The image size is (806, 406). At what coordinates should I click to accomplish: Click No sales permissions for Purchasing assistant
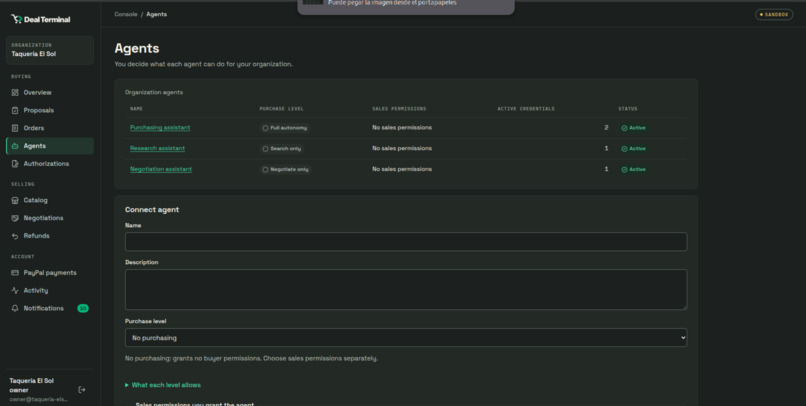tap(402, 127)
